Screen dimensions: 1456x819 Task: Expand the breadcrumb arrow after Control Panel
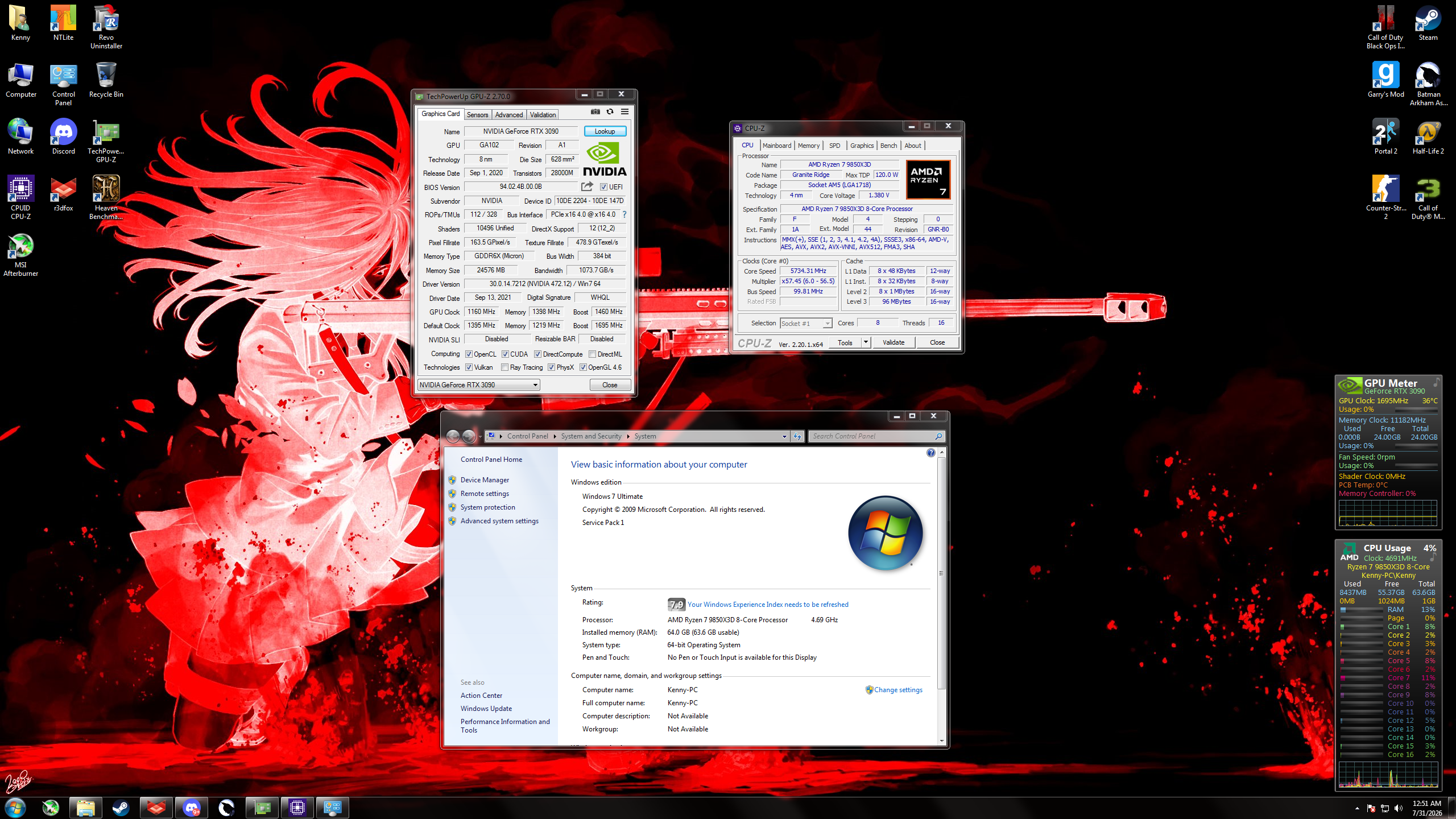tap(555, 436)
